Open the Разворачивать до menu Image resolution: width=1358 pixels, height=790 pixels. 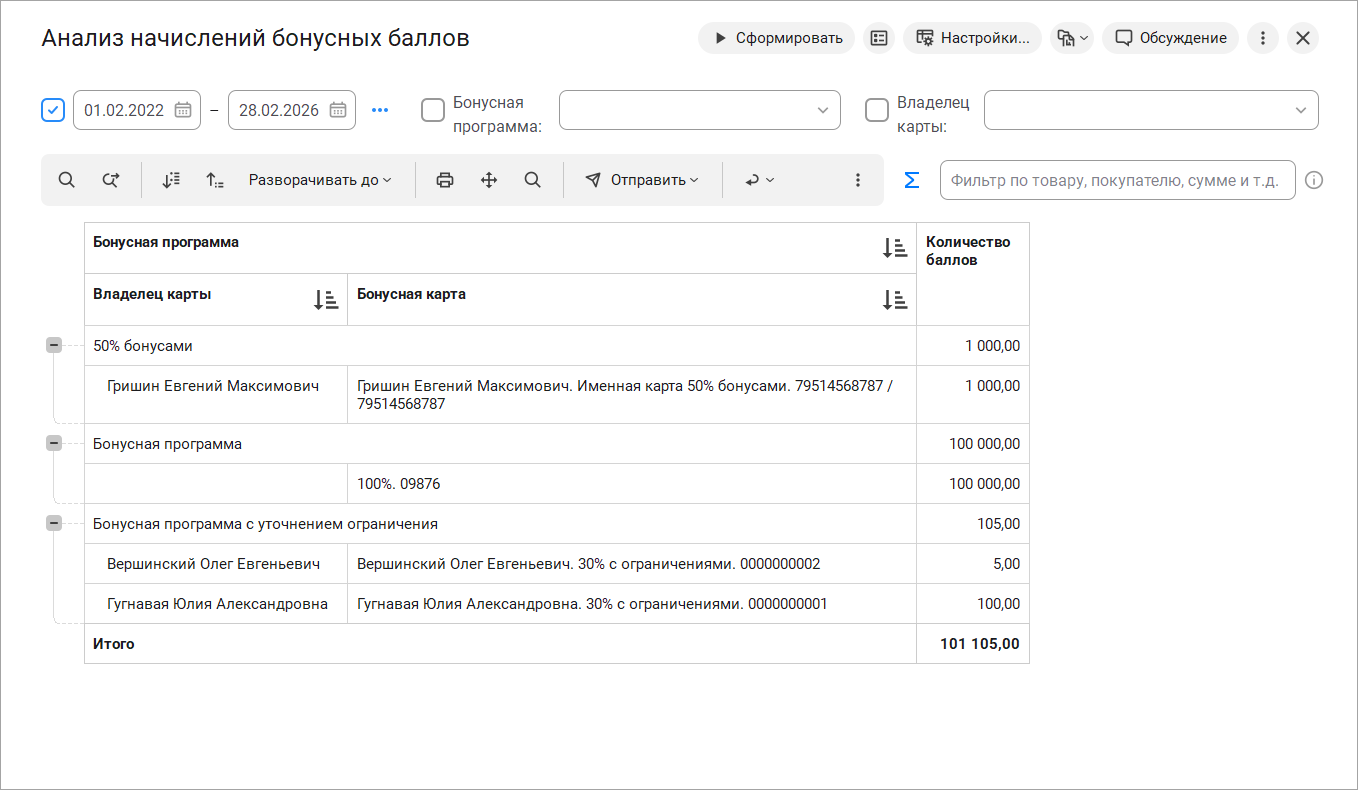tap(320, 180)
